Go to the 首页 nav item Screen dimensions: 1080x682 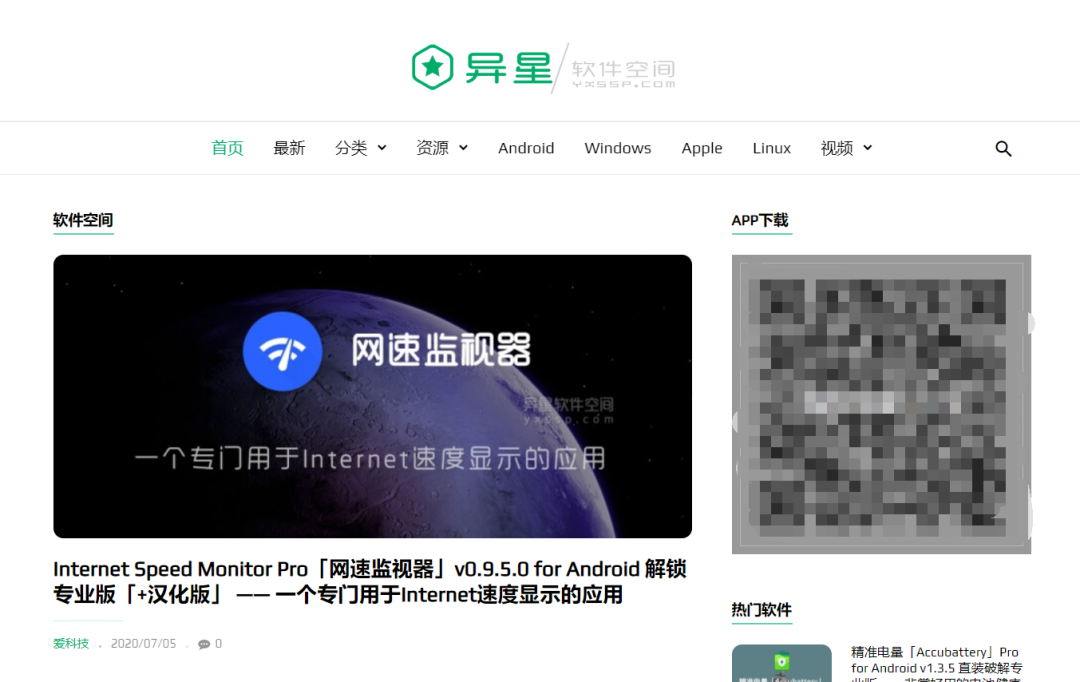[x=227, y=148]
